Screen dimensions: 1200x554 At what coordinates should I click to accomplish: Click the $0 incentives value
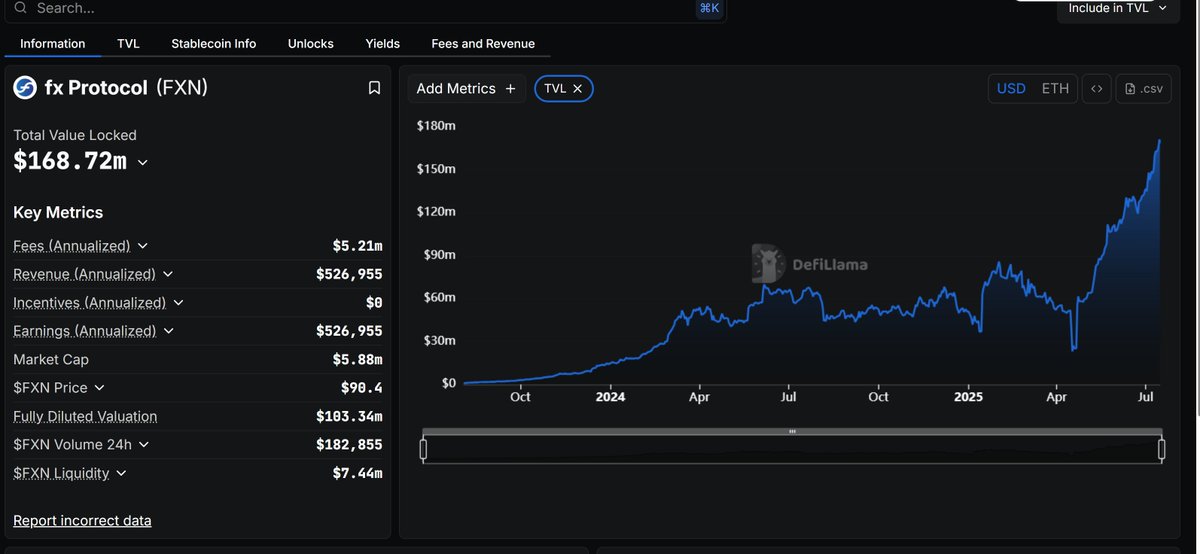(374, 303)
